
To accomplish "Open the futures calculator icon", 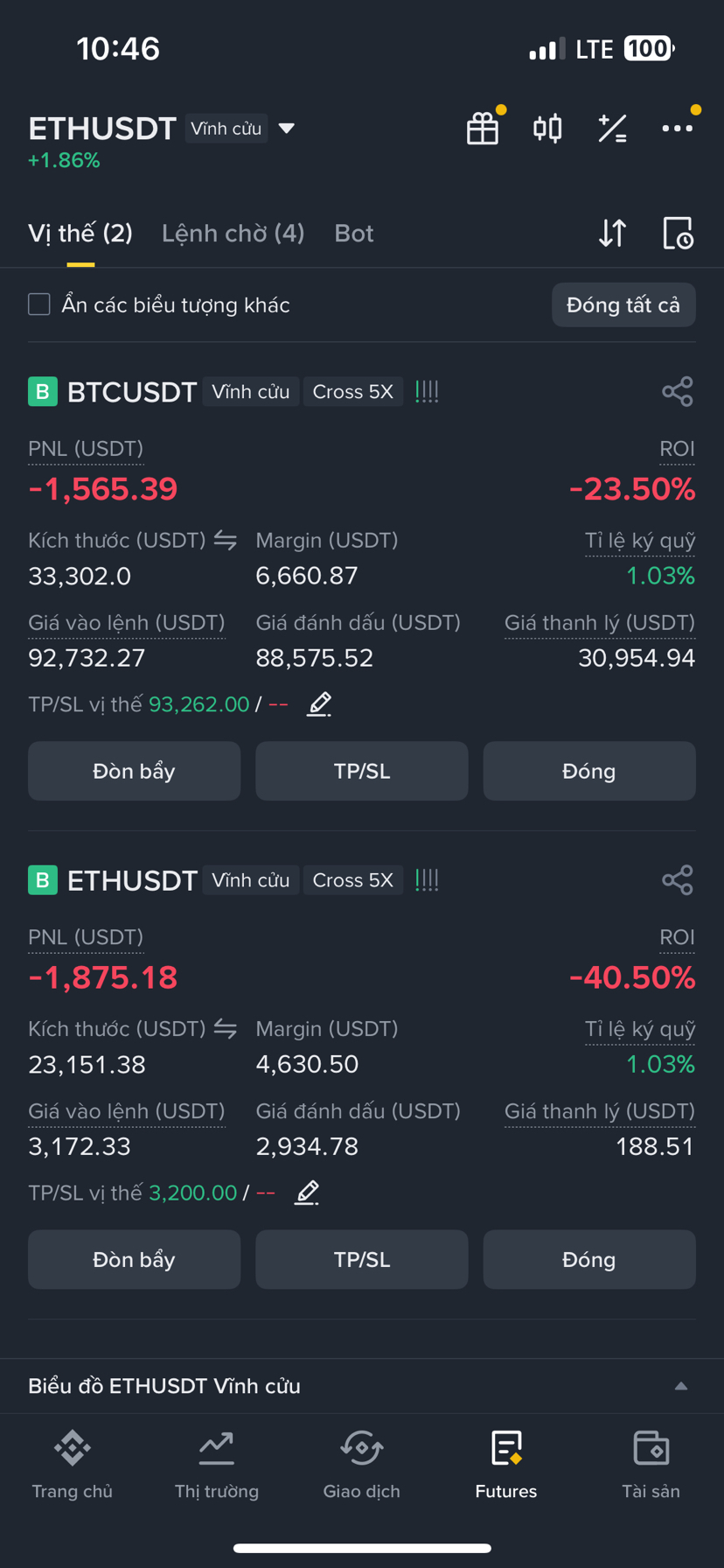I will 612,129.
